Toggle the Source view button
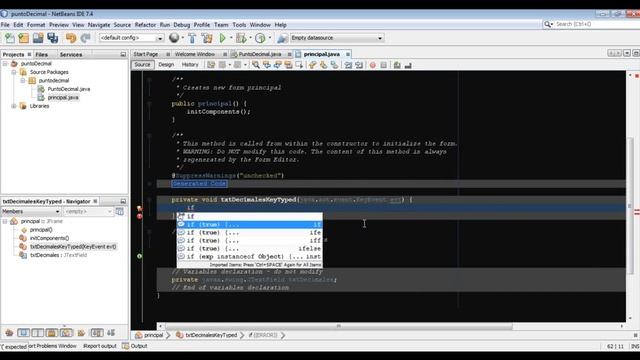This screenshot has width=640, height=360. tap(142, 64)
